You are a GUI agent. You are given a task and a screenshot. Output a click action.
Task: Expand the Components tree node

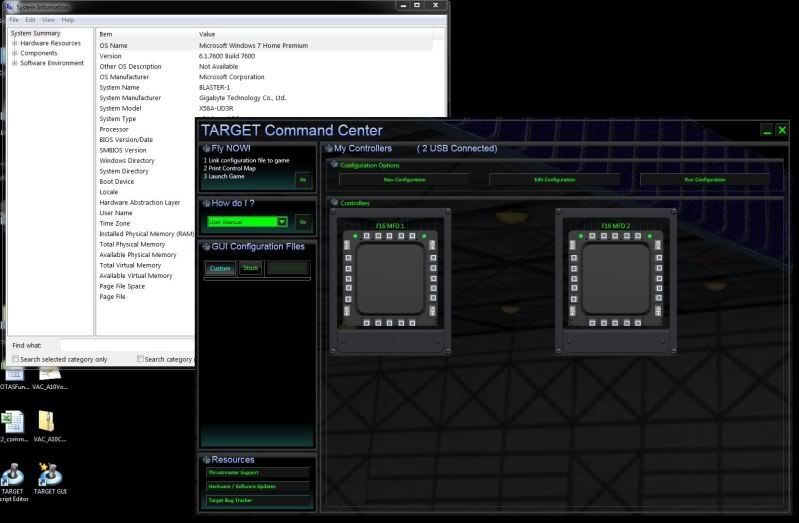15,54
